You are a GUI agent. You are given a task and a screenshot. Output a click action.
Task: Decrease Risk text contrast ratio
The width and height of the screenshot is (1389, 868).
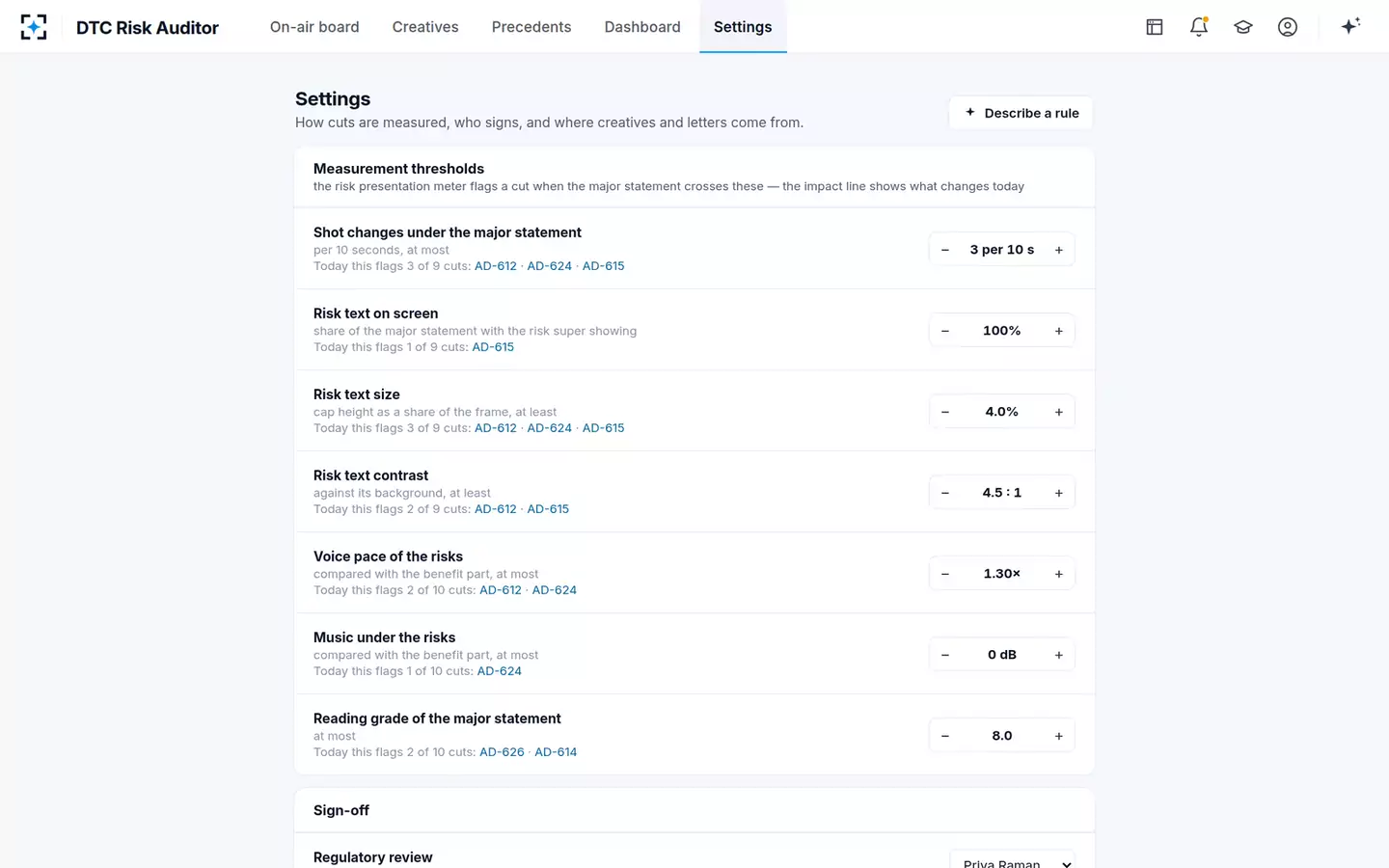[945, 493]
